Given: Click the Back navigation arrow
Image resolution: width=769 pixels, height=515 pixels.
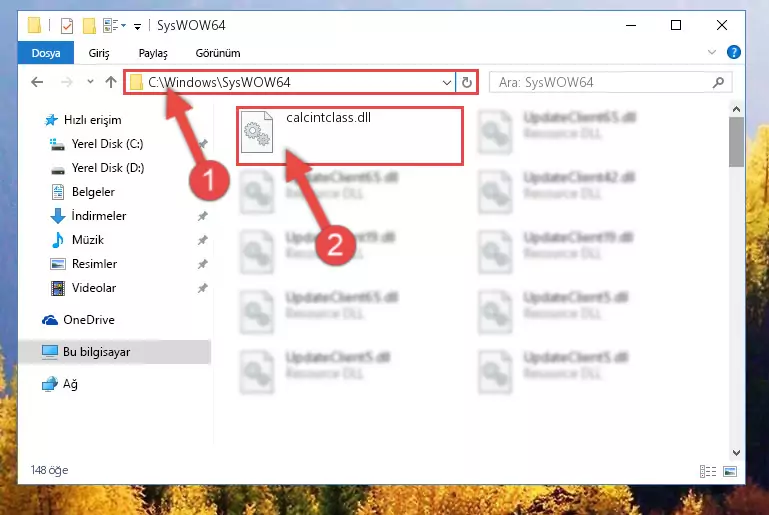Looking at the screenshot, I should click(37, 82).
